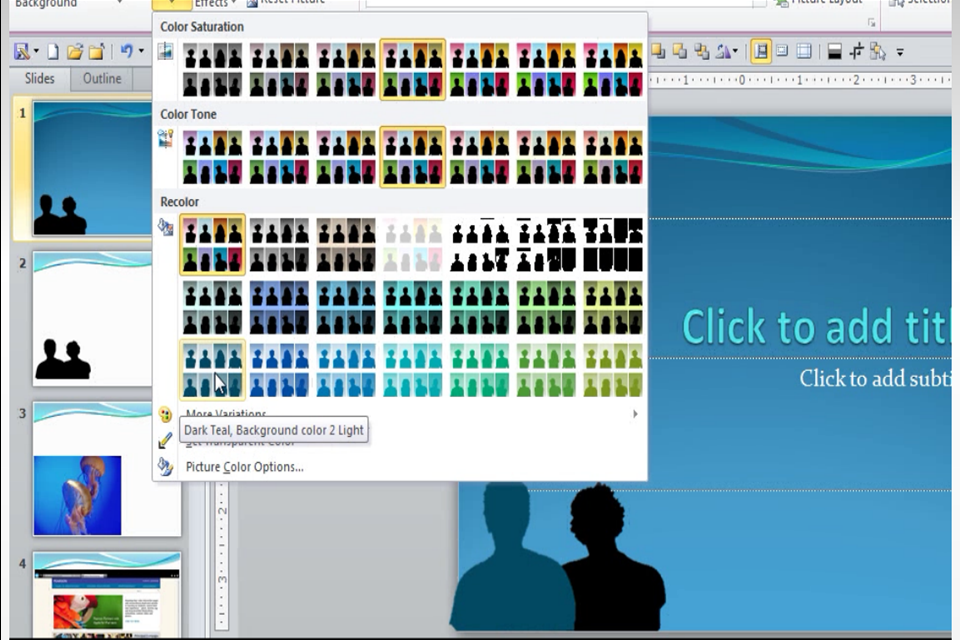Click the Color Tone section icon
Image resolution: width=960 pixels, height=640 pixels.
point(165,138)
